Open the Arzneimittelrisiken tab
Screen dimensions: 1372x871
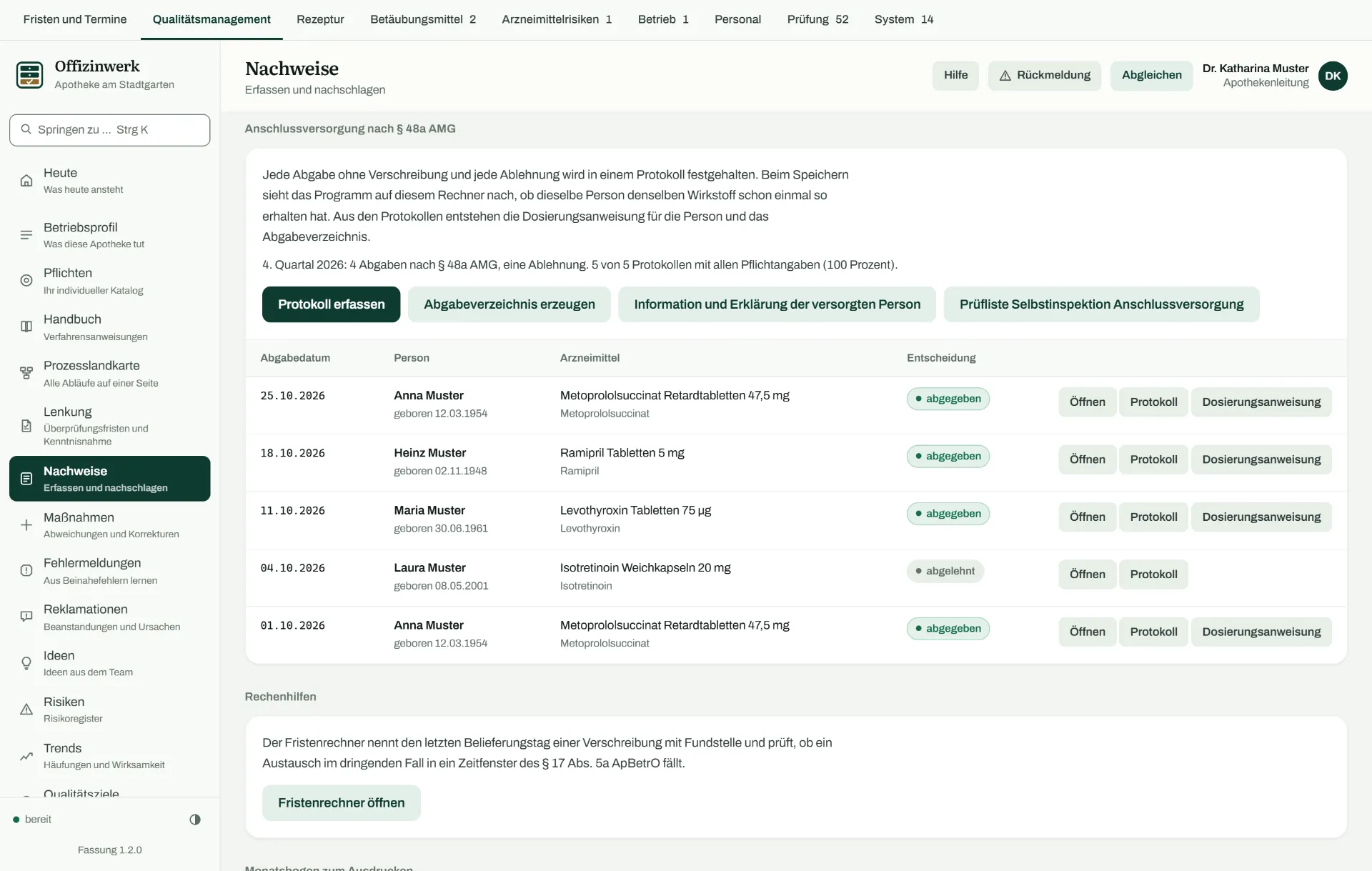557,19
